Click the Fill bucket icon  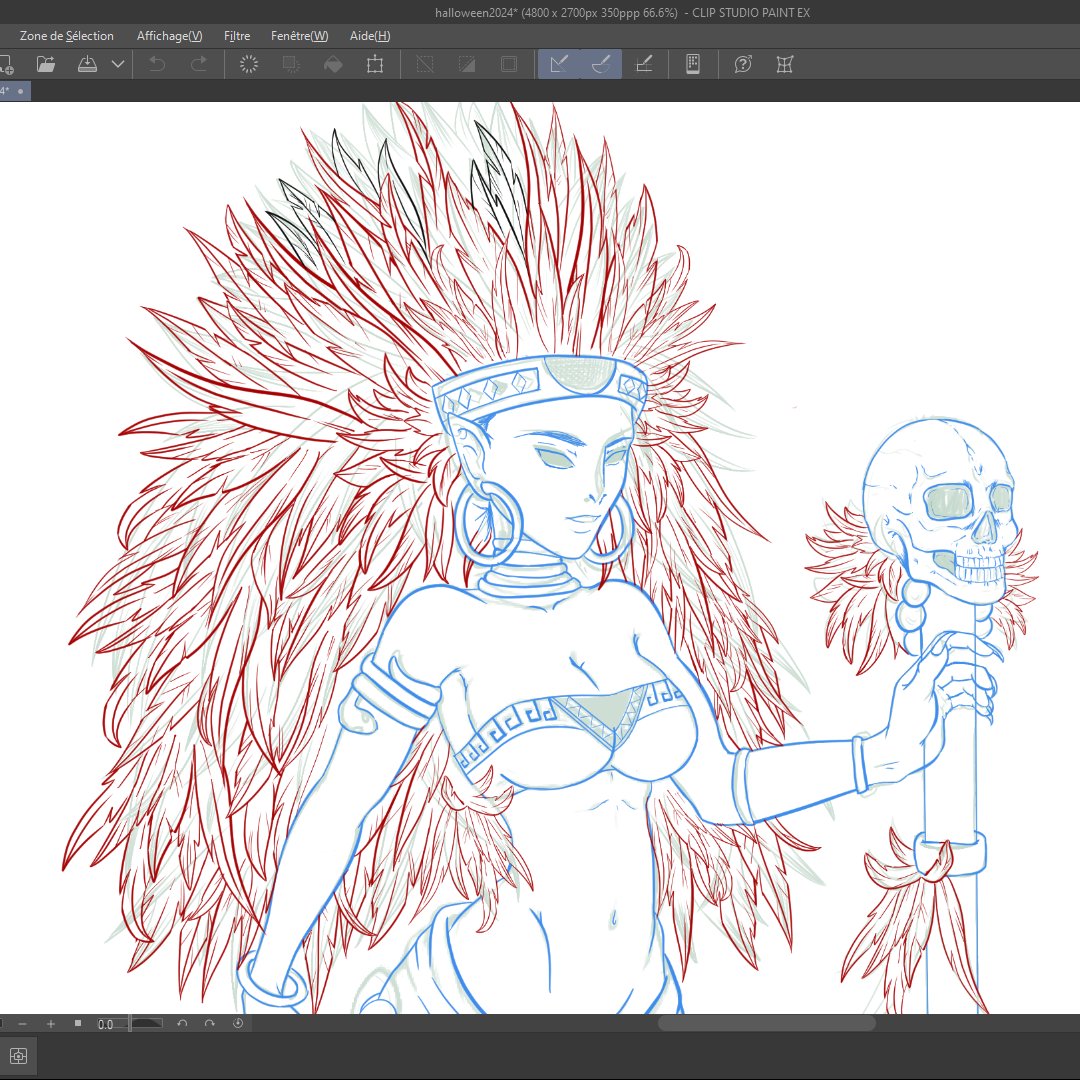[x=333, y=64]
